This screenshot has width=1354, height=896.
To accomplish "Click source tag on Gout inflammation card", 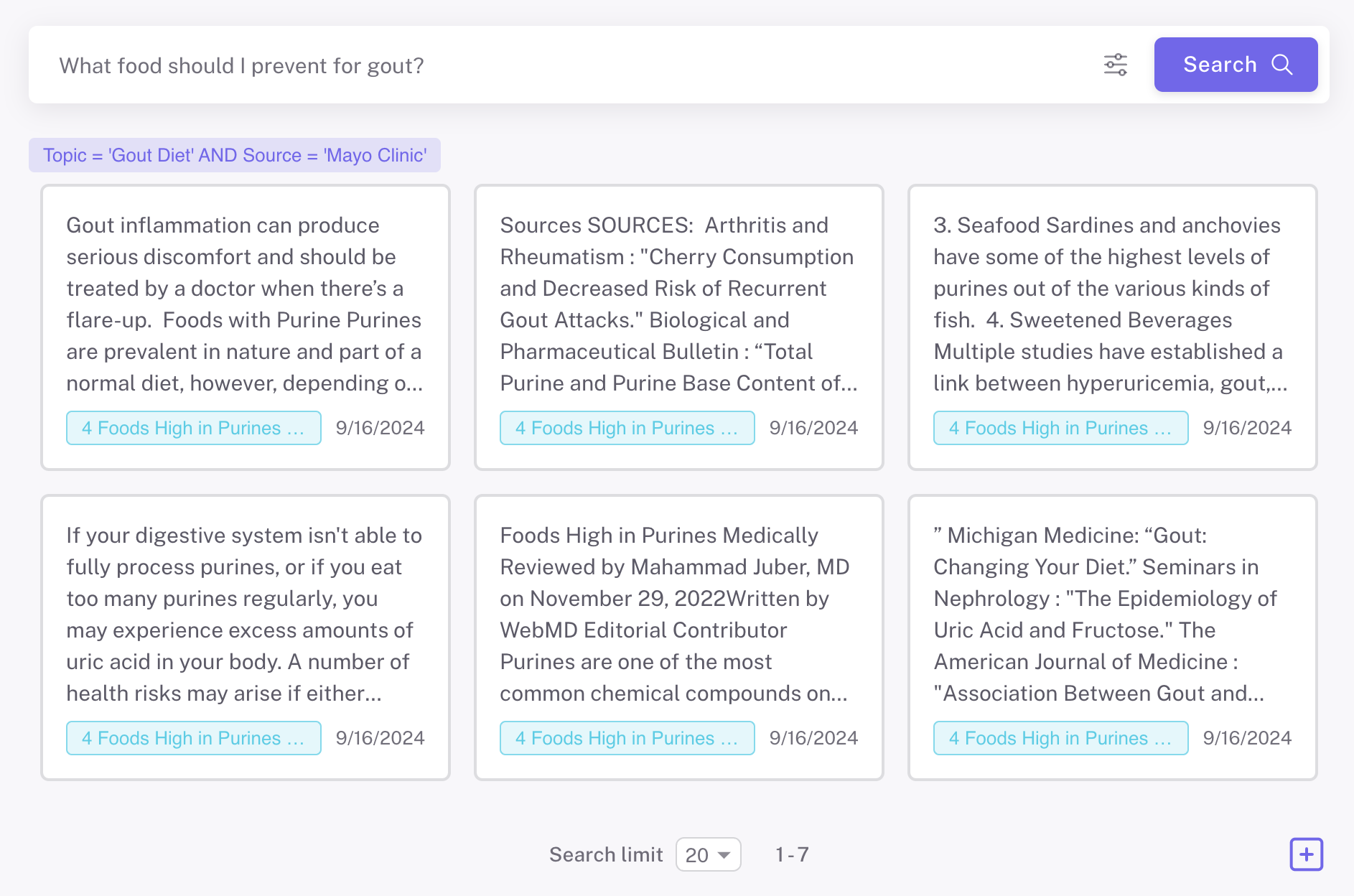I will (x=193, y=428).
